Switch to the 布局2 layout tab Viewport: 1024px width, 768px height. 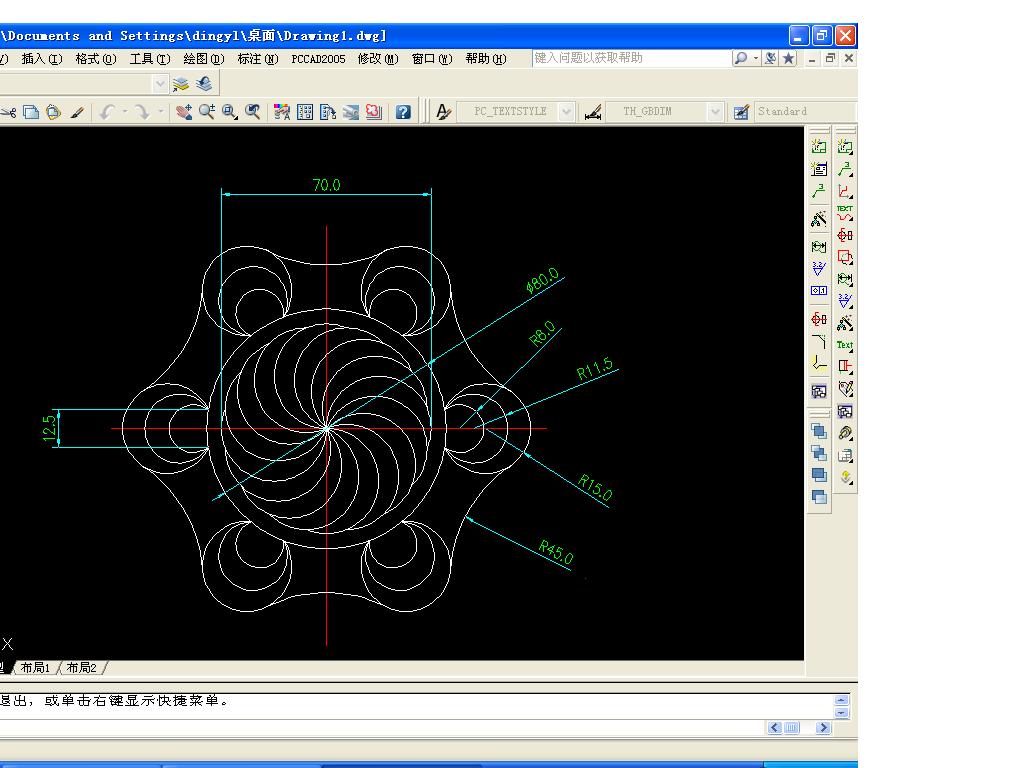[82, 667]
